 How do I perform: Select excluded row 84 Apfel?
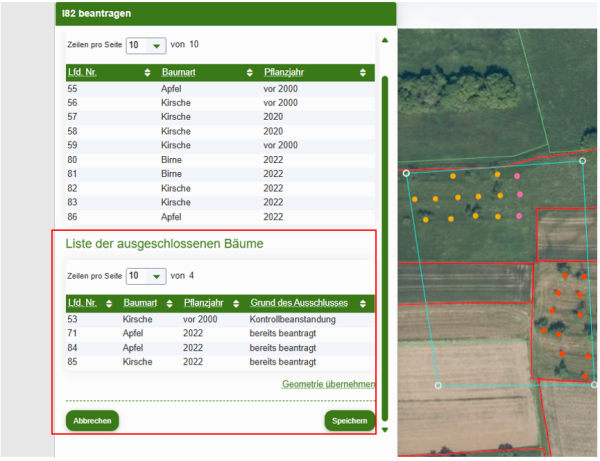point(220,348)
